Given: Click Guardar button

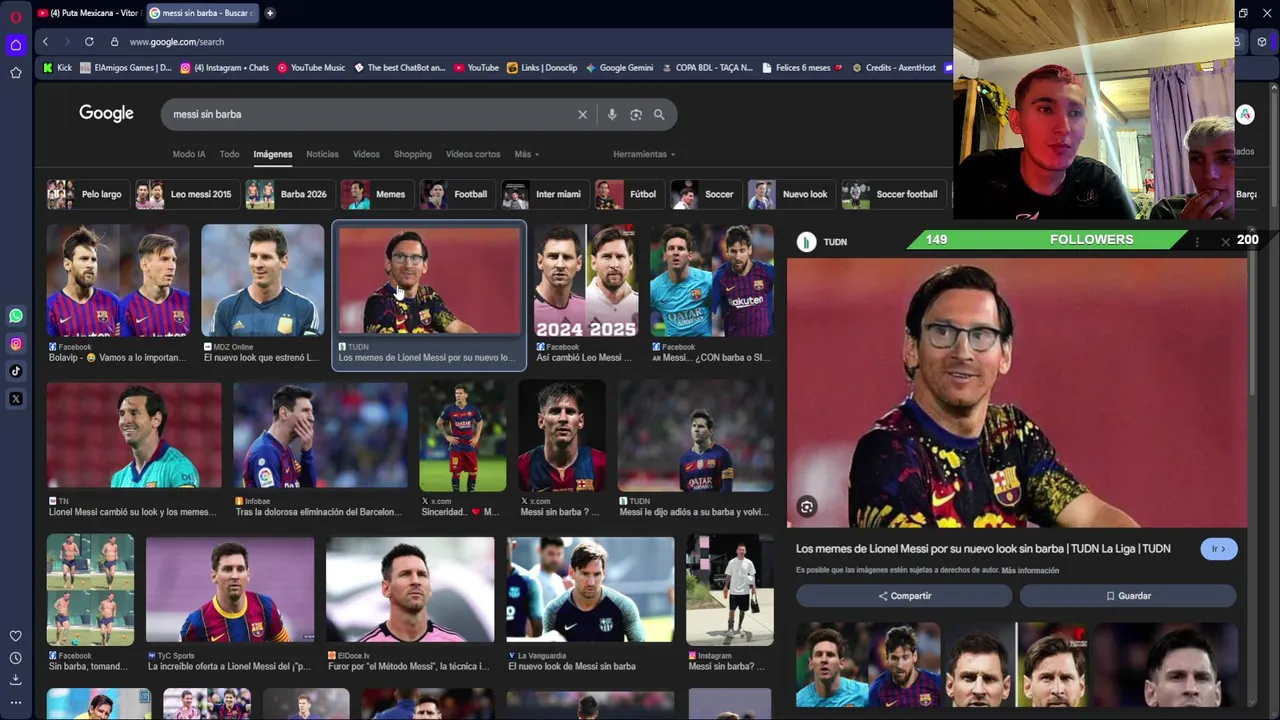Looking at the screenshot, I should (x=1128, y=596).
